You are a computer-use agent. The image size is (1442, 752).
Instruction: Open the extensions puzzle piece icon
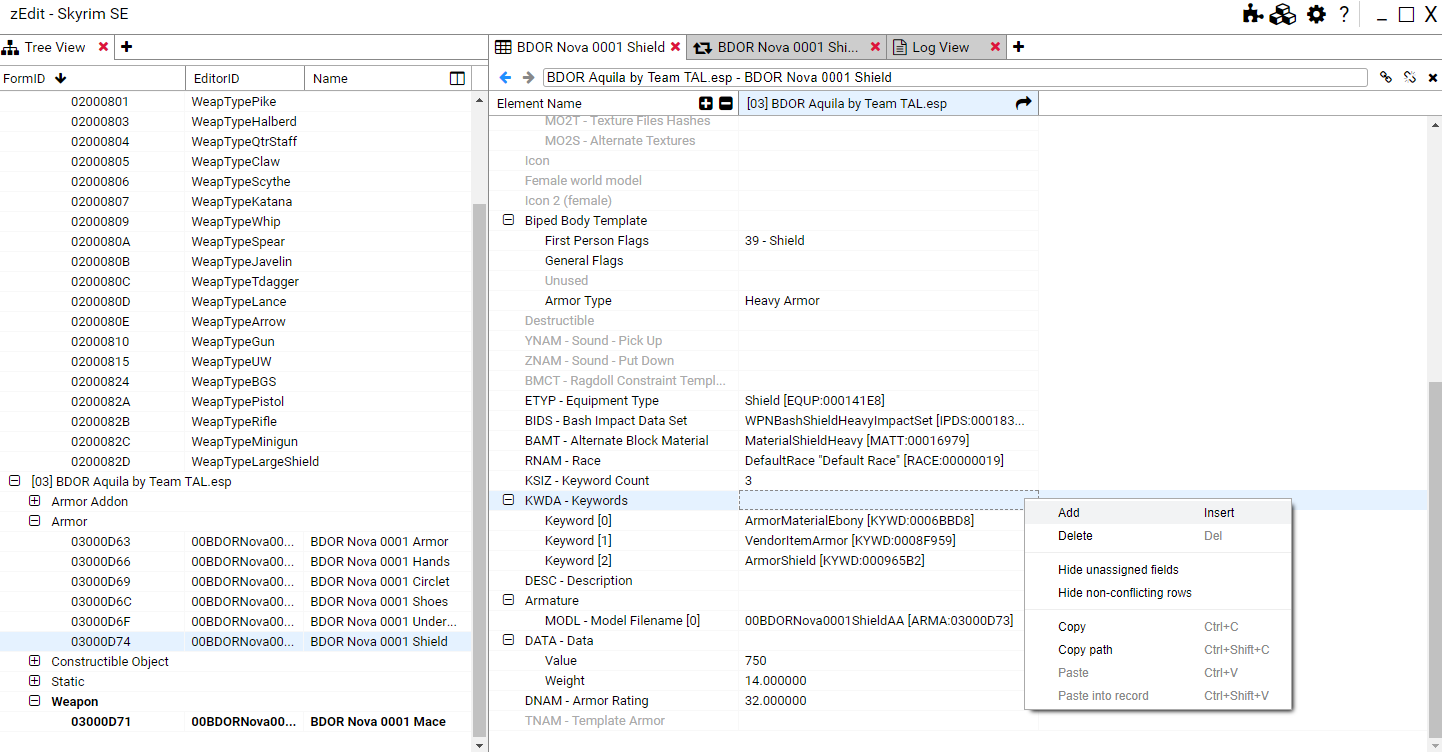click(1252, 14)
